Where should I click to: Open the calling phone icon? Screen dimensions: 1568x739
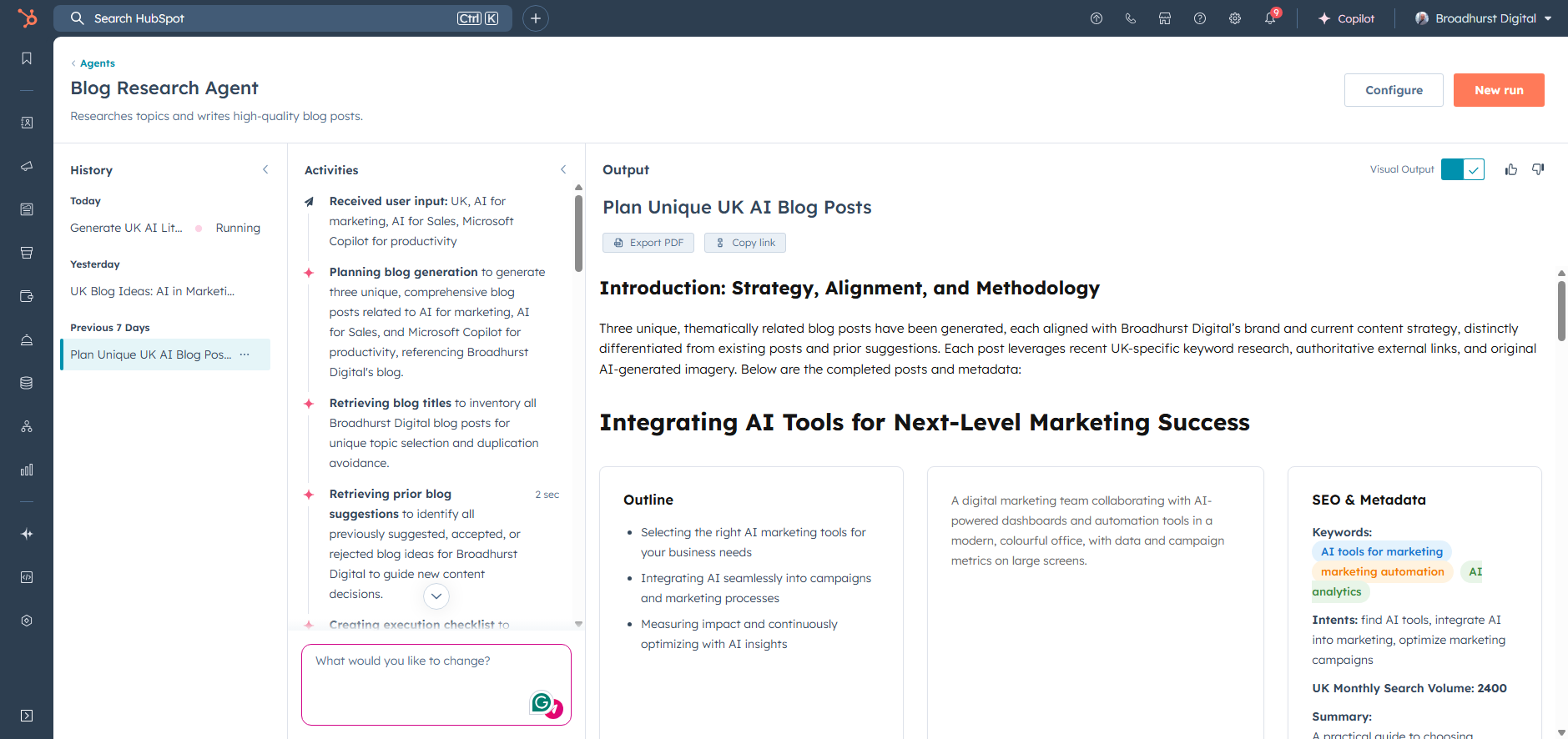pyautogui.click(x=1131, y=18)
